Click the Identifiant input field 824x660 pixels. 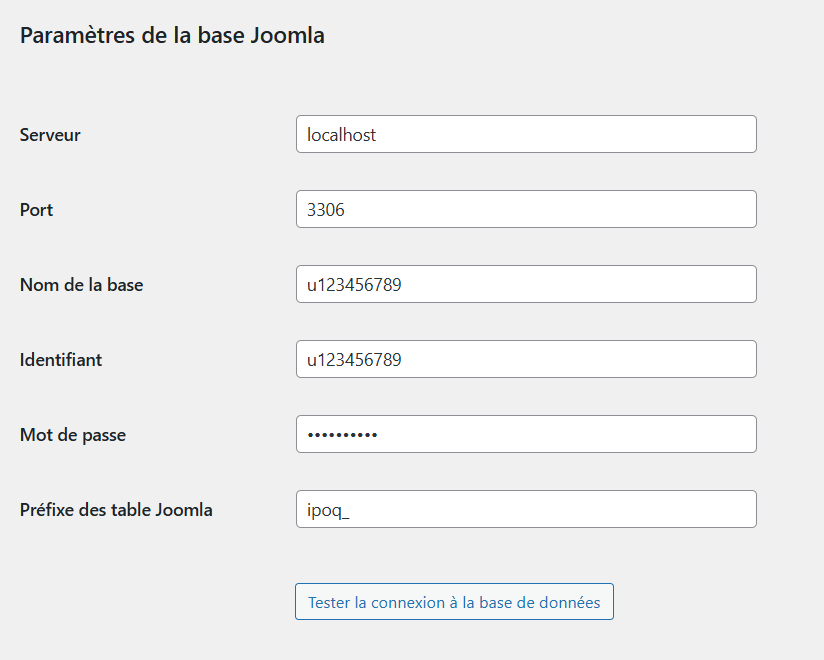point(525,359)
